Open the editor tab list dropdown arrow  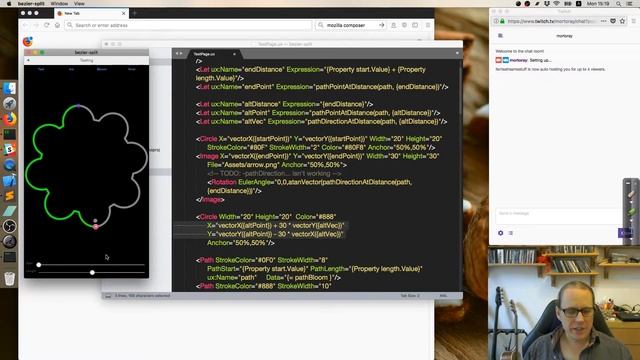[x=457, y=53]
